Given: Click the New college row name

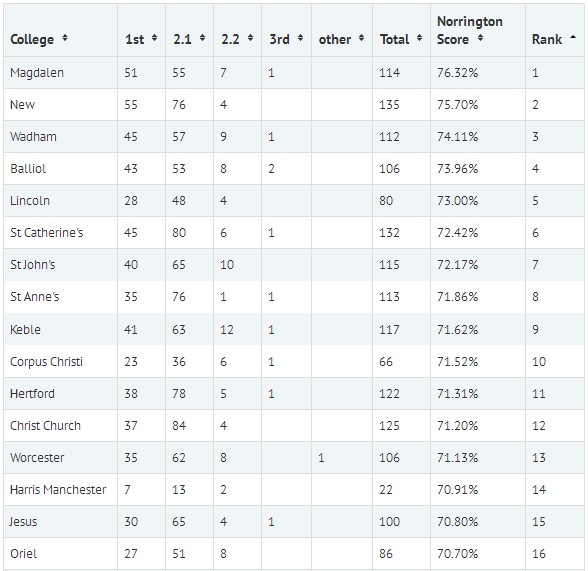Looking at the screenshot, I should (x=22, y=105).
